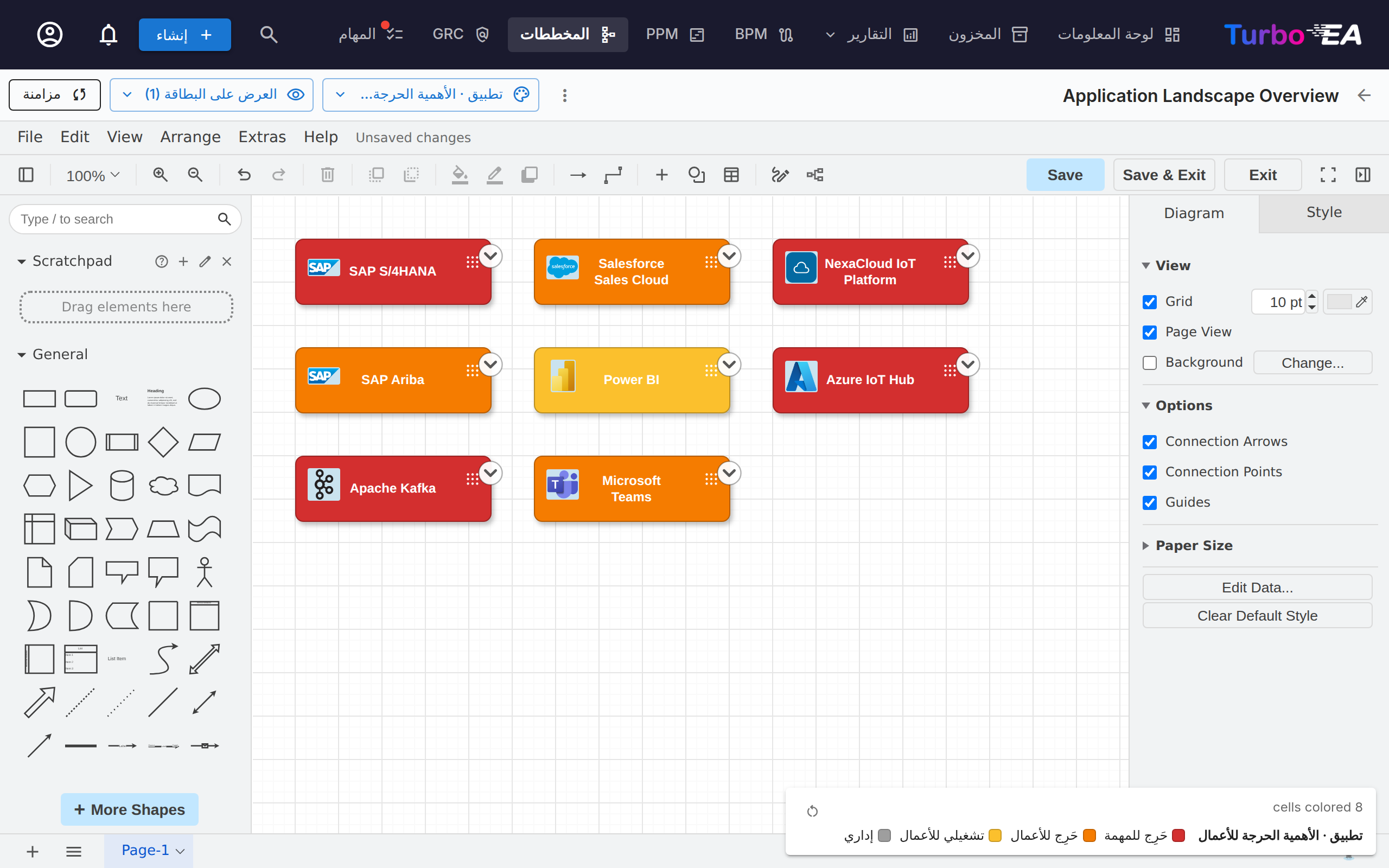Screen dimensions: 1389x868
Task: Open the Extras menu
Action: point(262,137)
